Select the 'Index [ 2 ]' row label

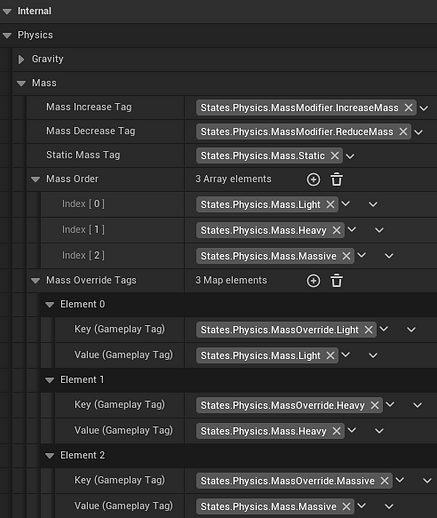83,255
